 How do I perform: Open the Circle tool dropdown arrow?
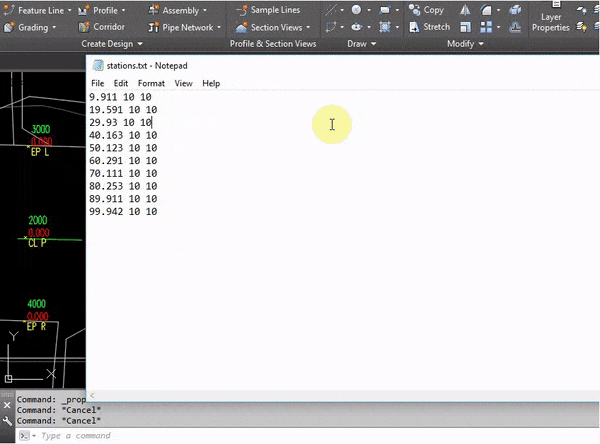click(x=369, y=10)
